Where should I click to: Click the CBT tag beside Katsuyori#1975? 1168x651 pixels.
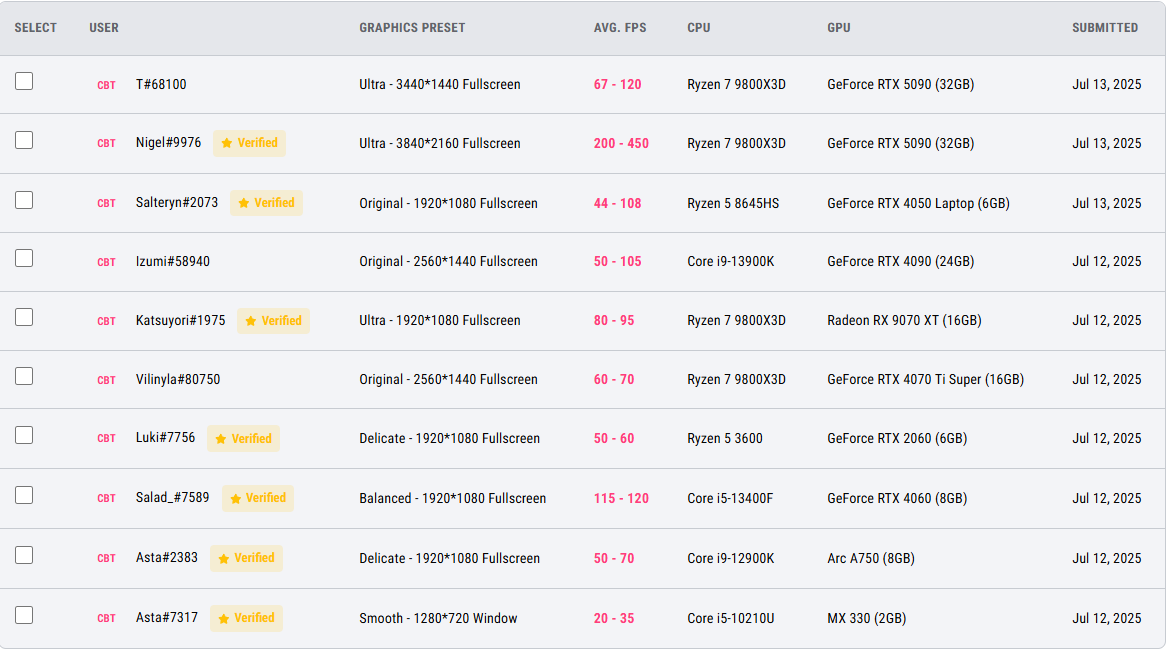pyautogui.click(x=107, y=321)
